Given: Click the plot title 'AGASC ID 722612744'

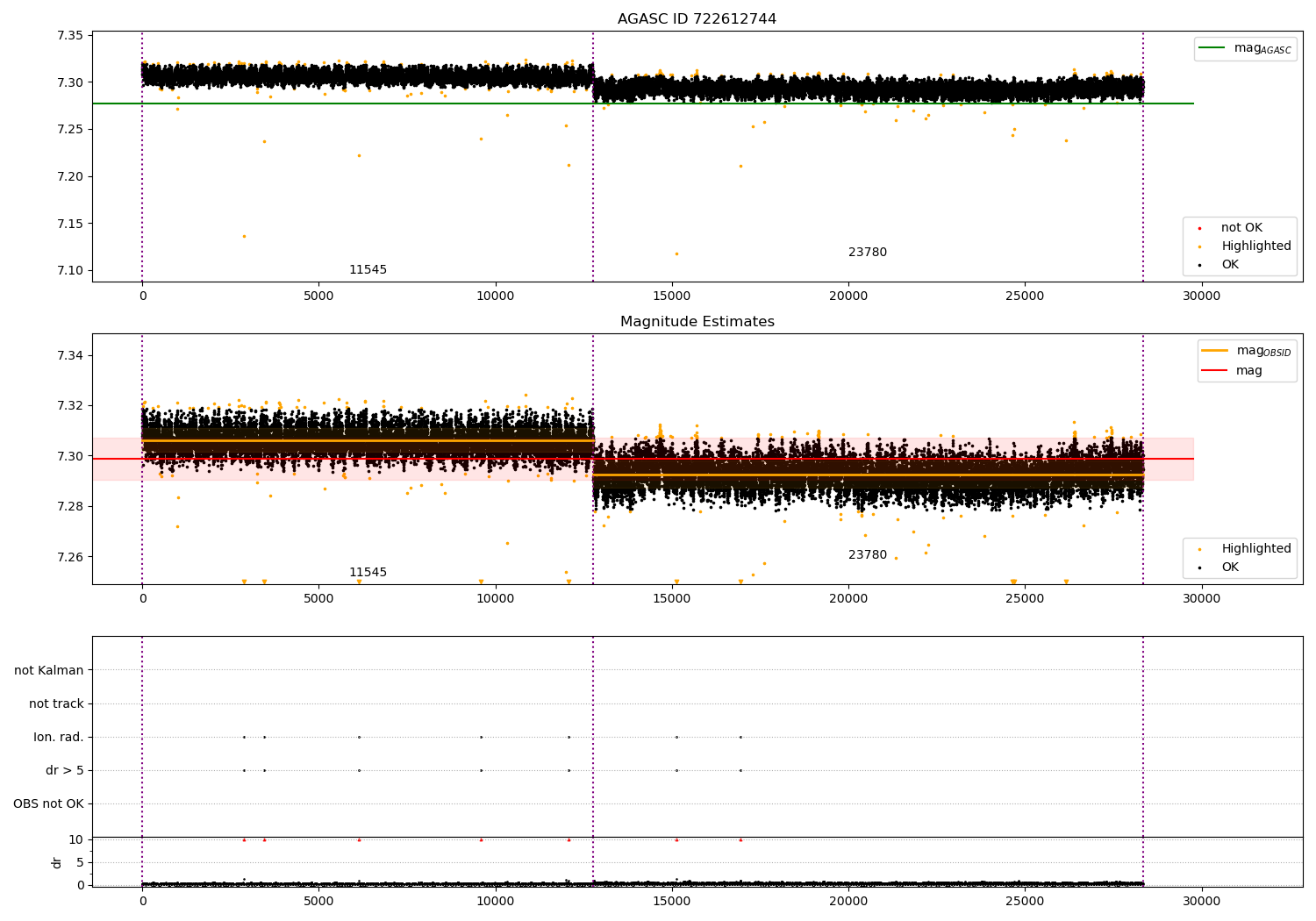Looking at the screenshot, I should coord(697,19).
